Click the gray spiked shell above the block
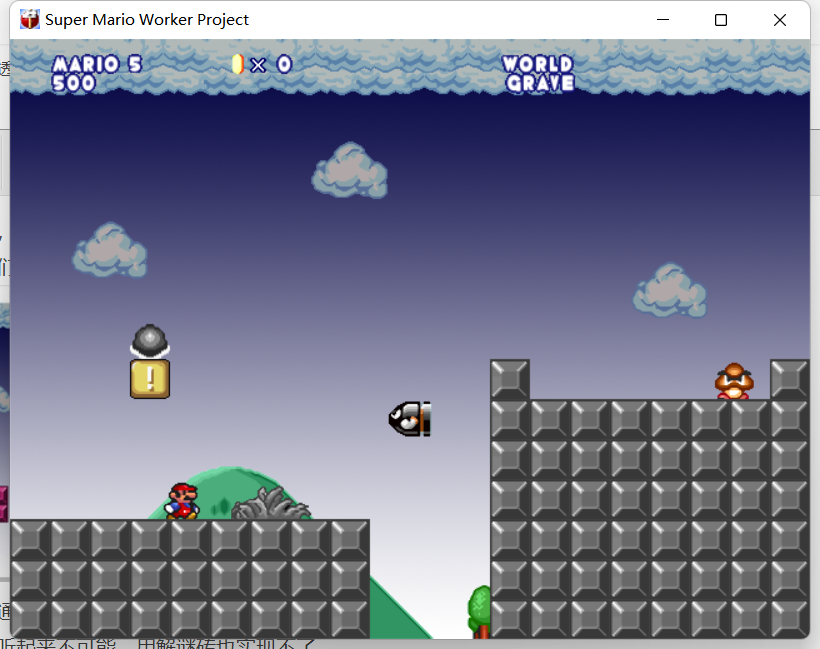 click(x=150, y=341)
